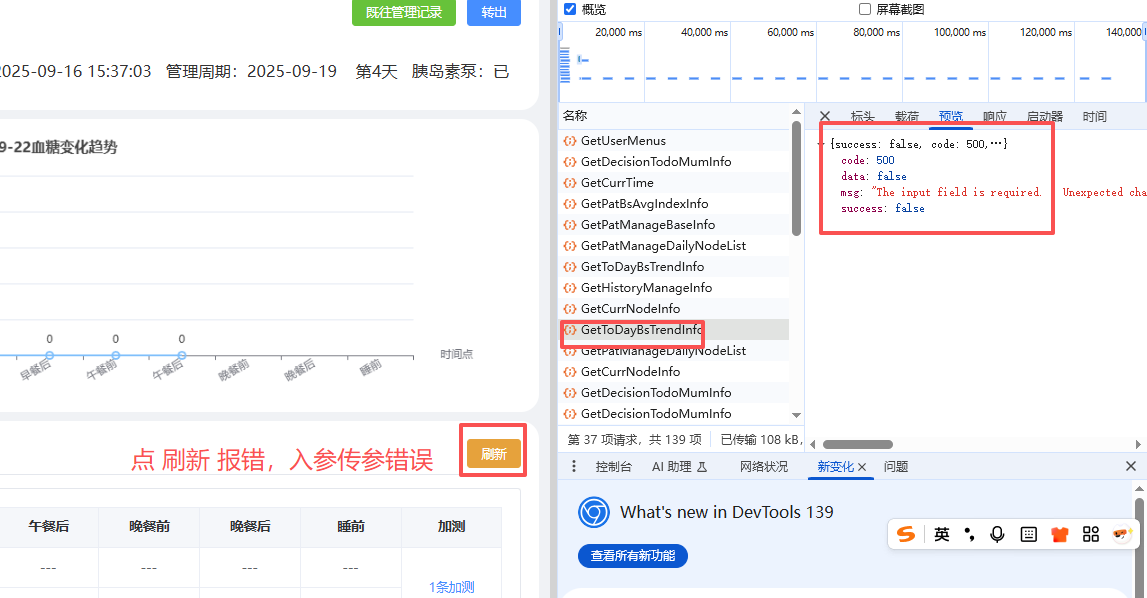
Task: Click the JSON icon next to GetUserMenus
Action: pyautogui.click(x=570, y=141)
